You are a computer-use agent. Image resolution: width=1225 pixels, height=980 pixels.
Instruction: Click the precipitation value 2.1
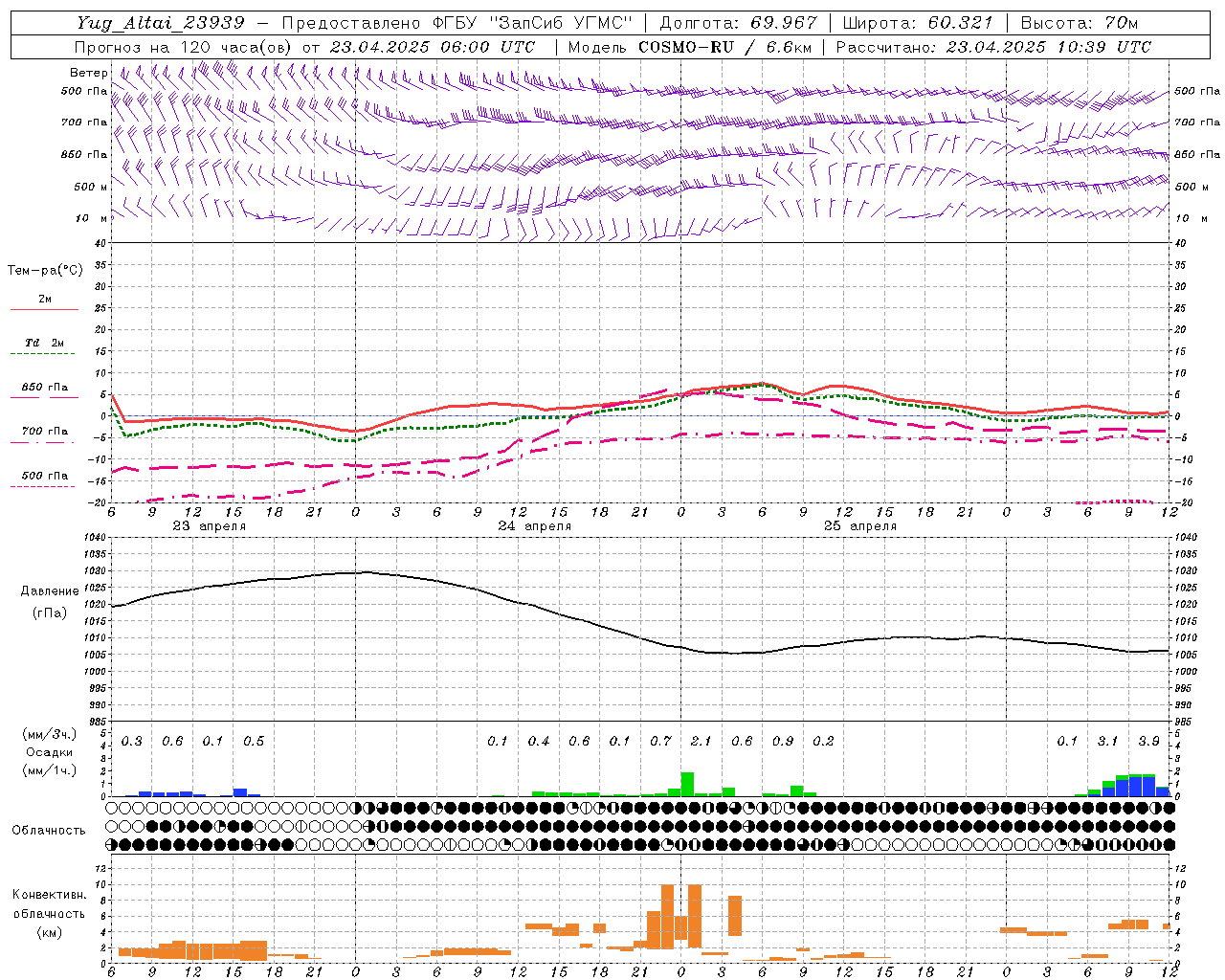[701, 742]
